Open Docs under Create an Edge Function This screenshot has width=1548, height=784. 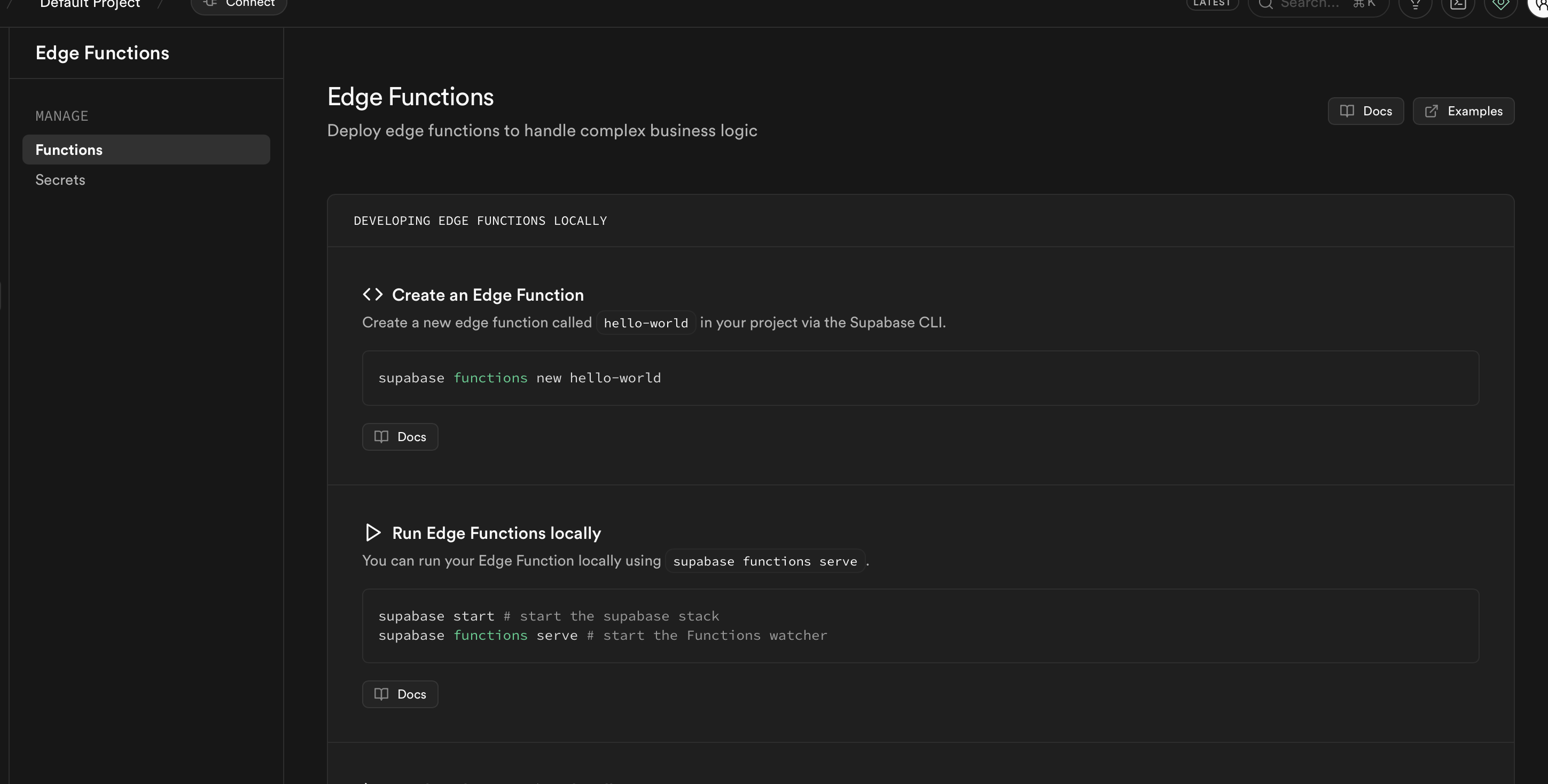click(400, 437)
